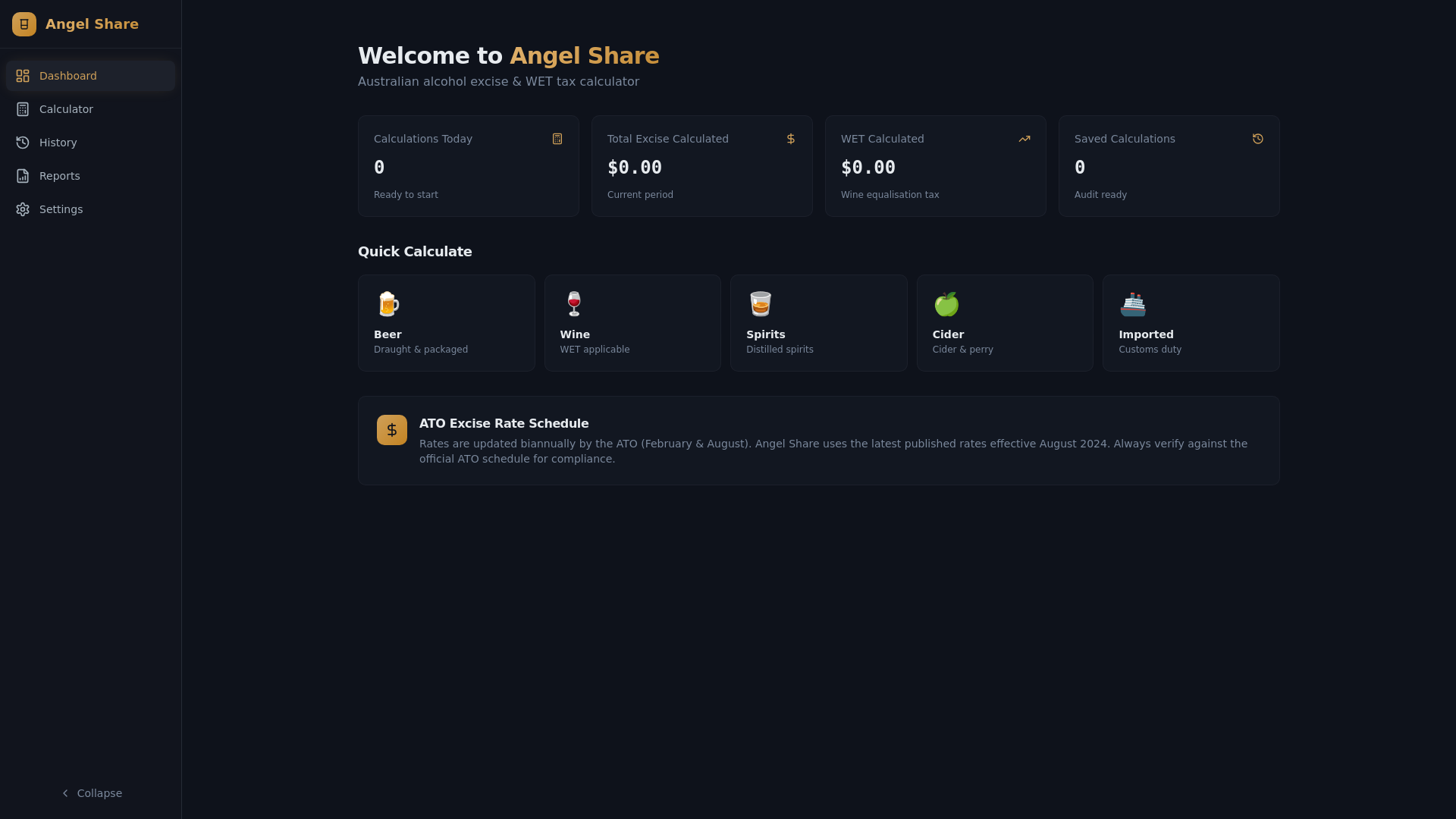Click the 'Draught & packaged' subtitle
Image resolution: width=1456 pixels, height=819 pixels.
(421, 350)
